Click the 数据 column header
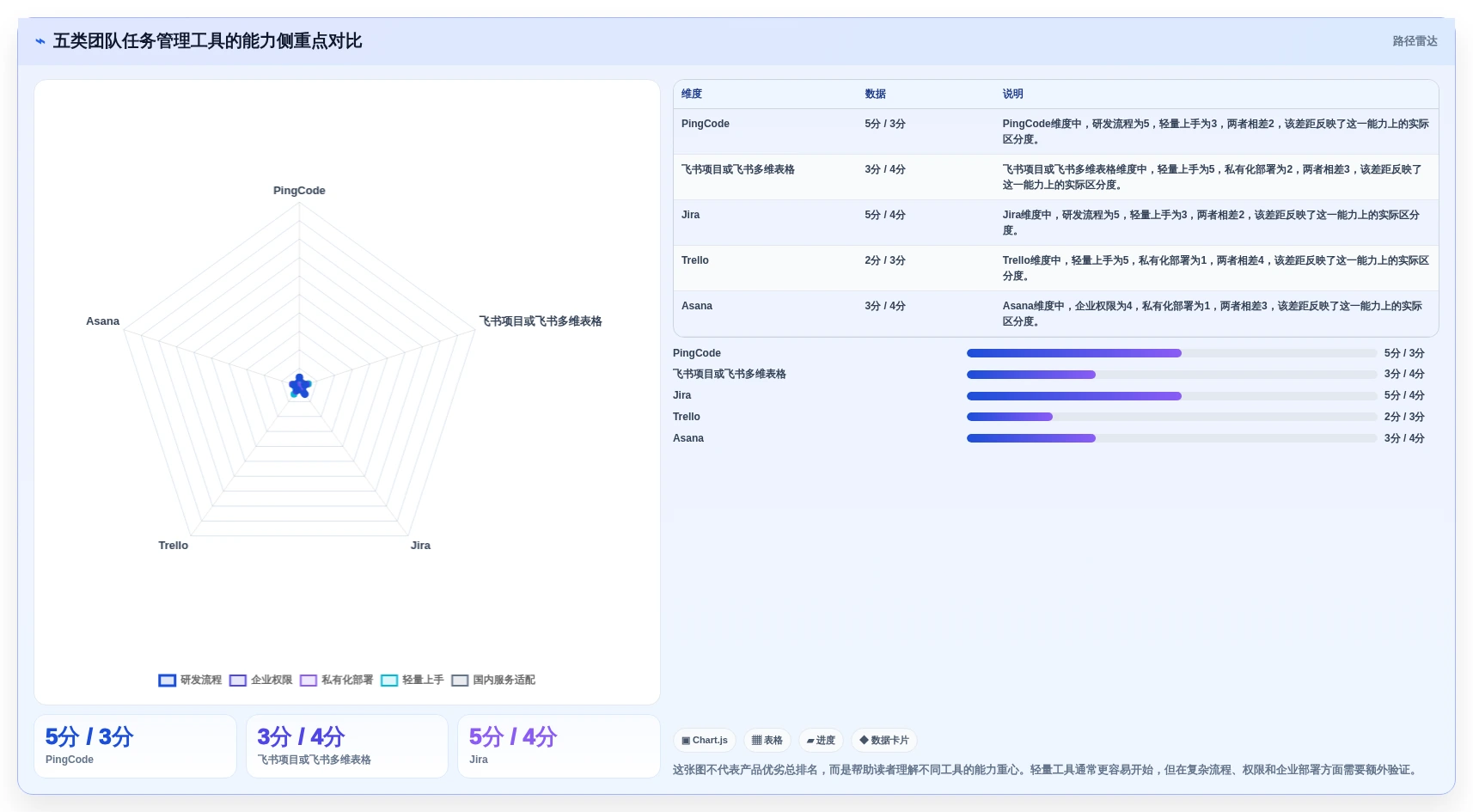Image resolution: width=1473 pixels, height=812 pixels. tap(876, 94)
